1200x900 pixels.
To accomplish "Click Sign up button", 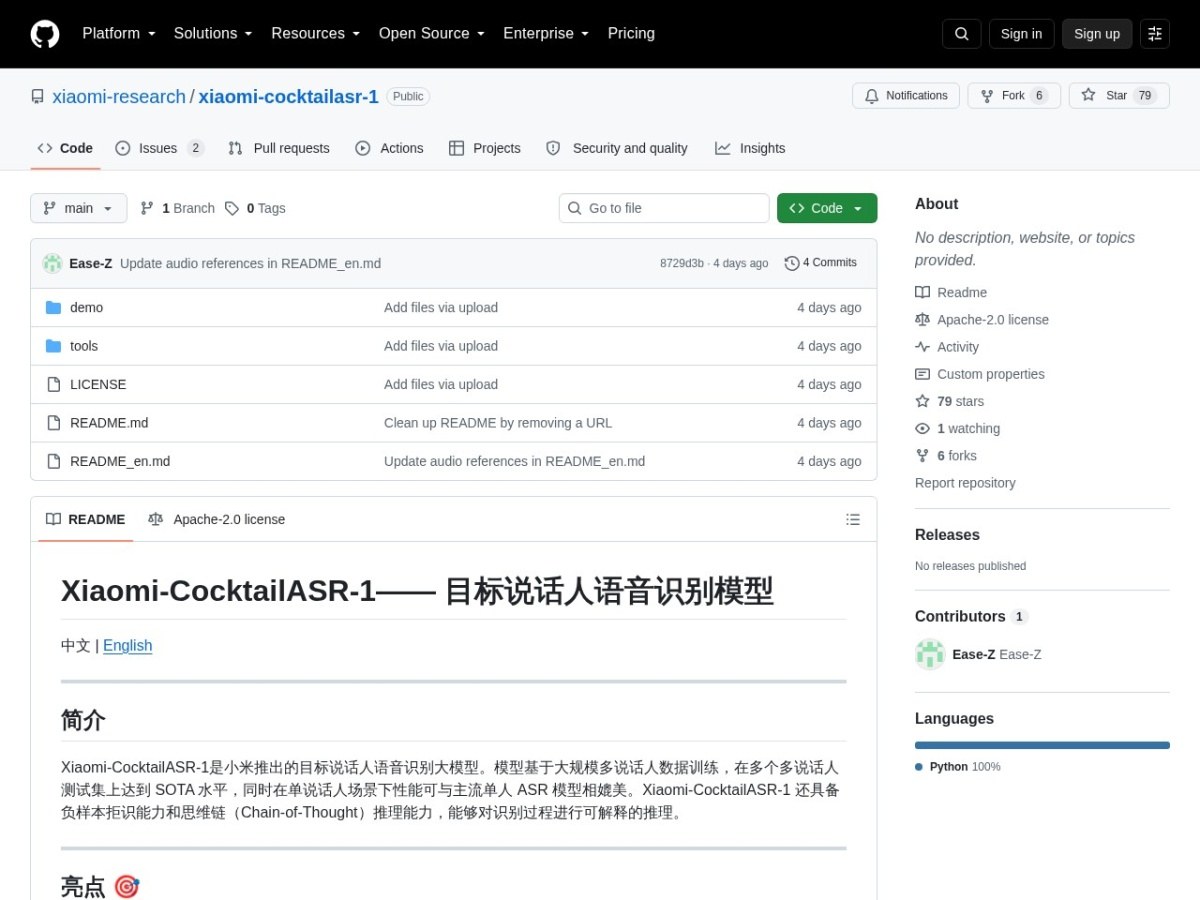I will [1097, 34].
